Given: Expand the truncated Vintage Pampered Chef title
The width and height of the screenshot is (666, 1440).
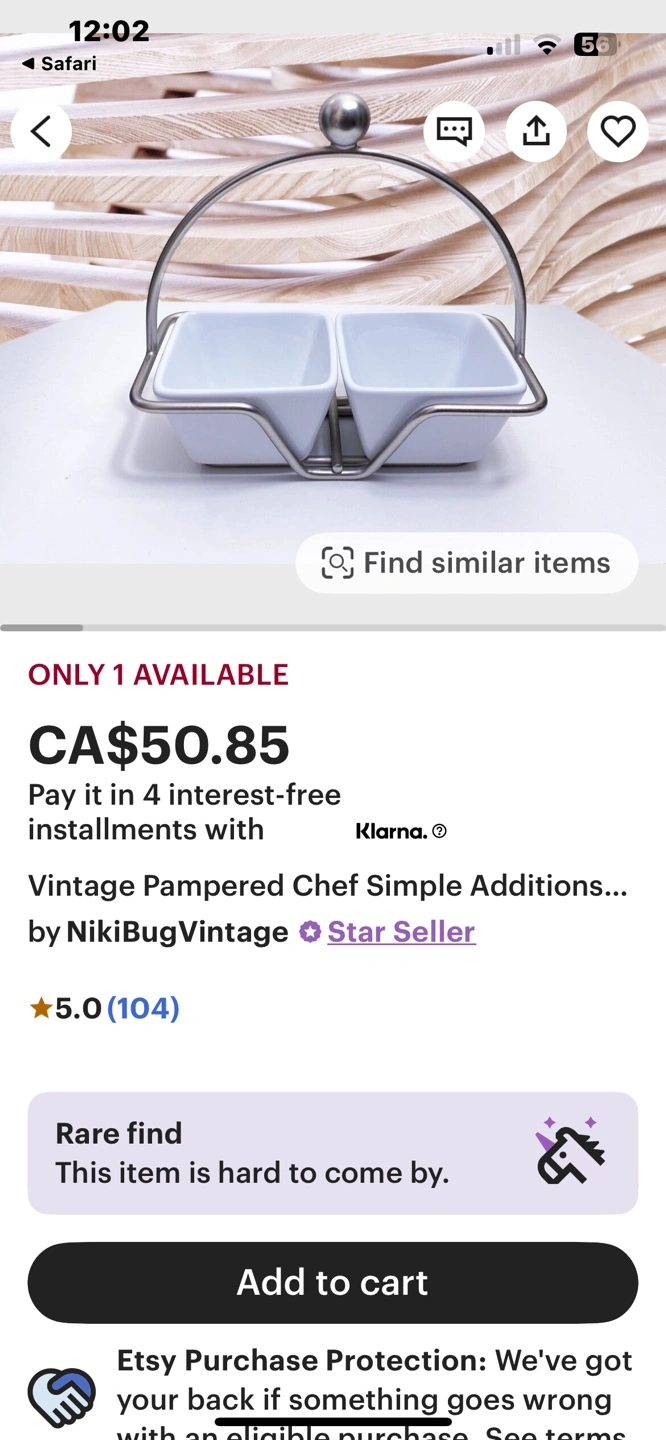Looking at the screenshot, I should [x=327, y=886].
